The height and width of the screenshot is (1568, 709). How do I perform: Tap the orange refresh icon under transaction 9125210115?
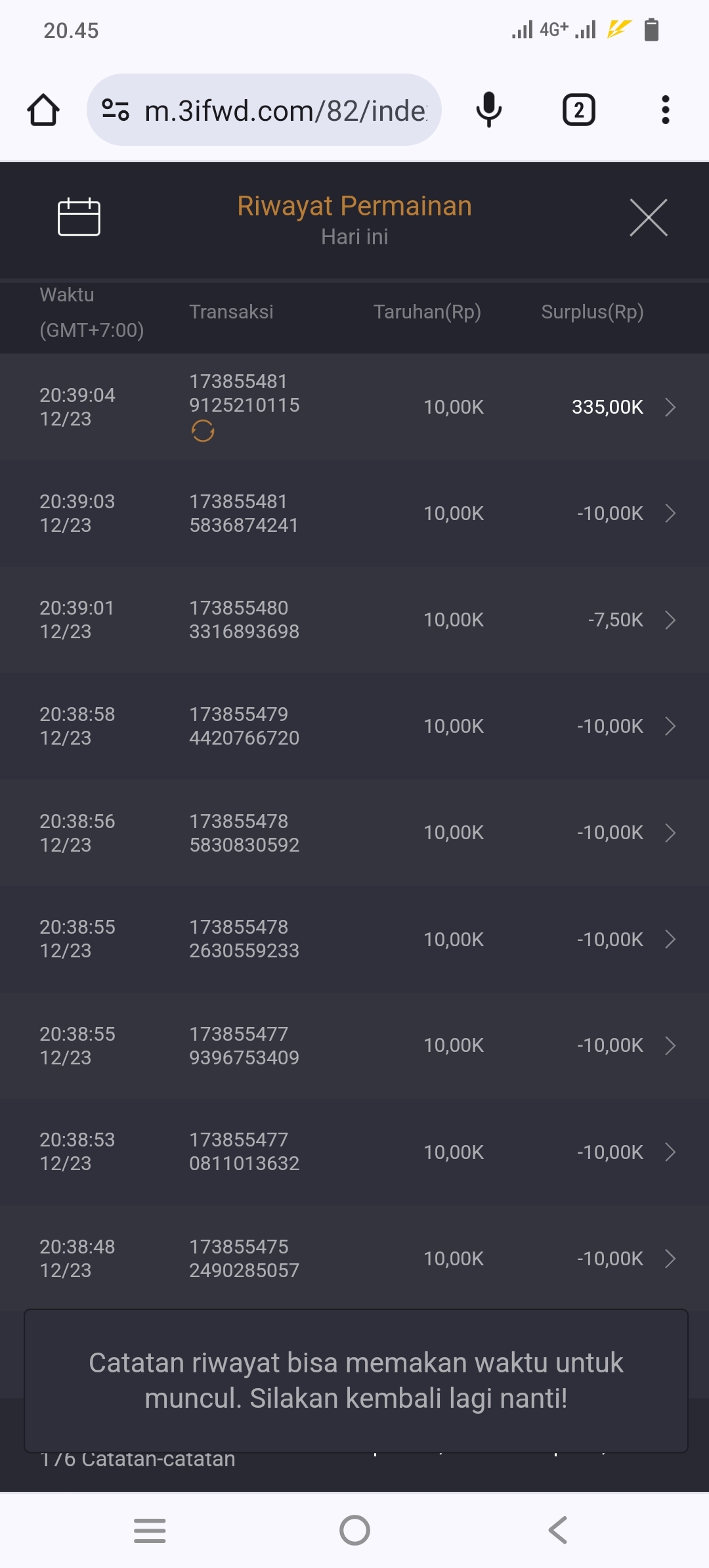tap(203, 431)
